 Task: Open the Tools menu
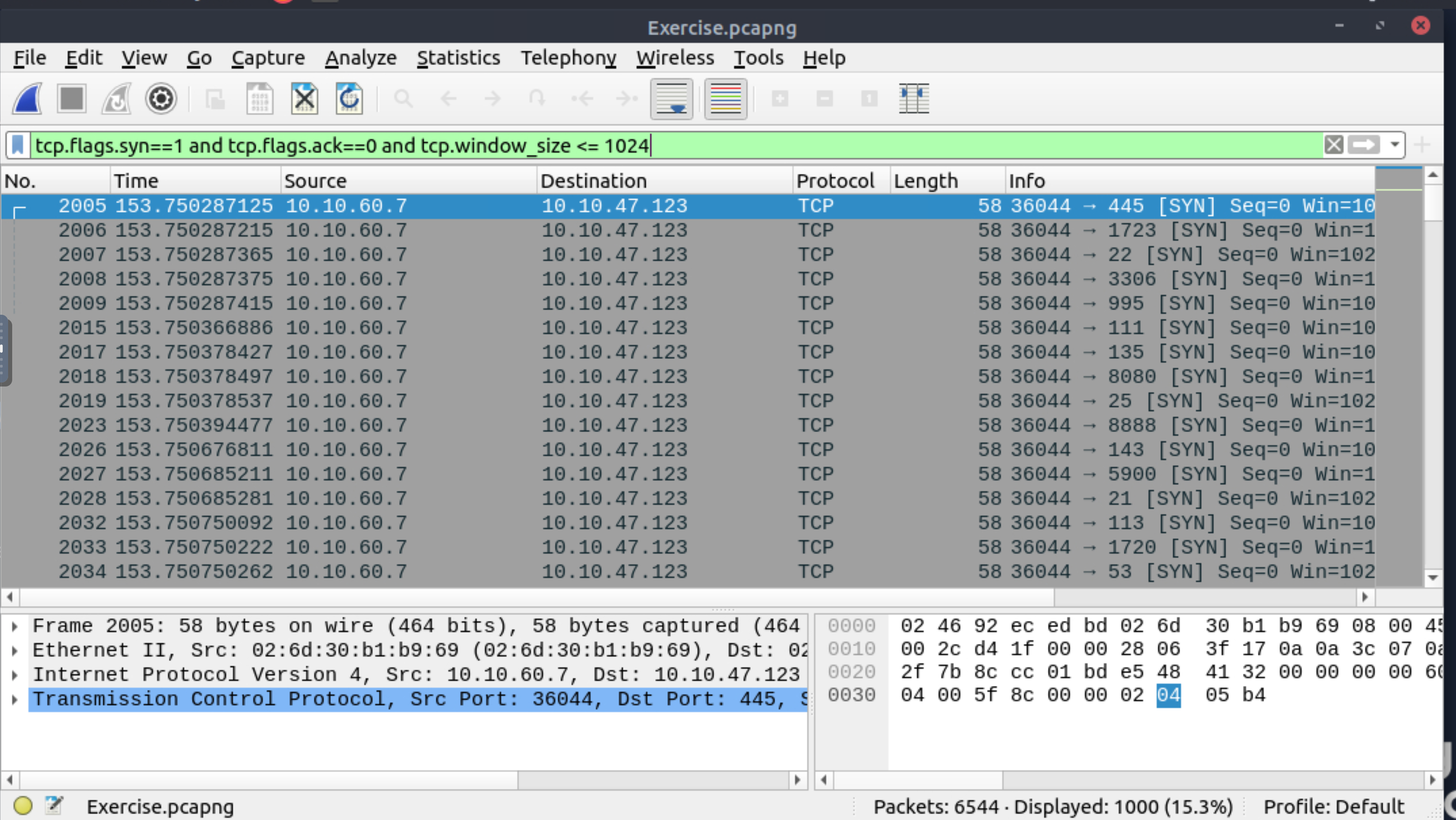coord(758,58)
